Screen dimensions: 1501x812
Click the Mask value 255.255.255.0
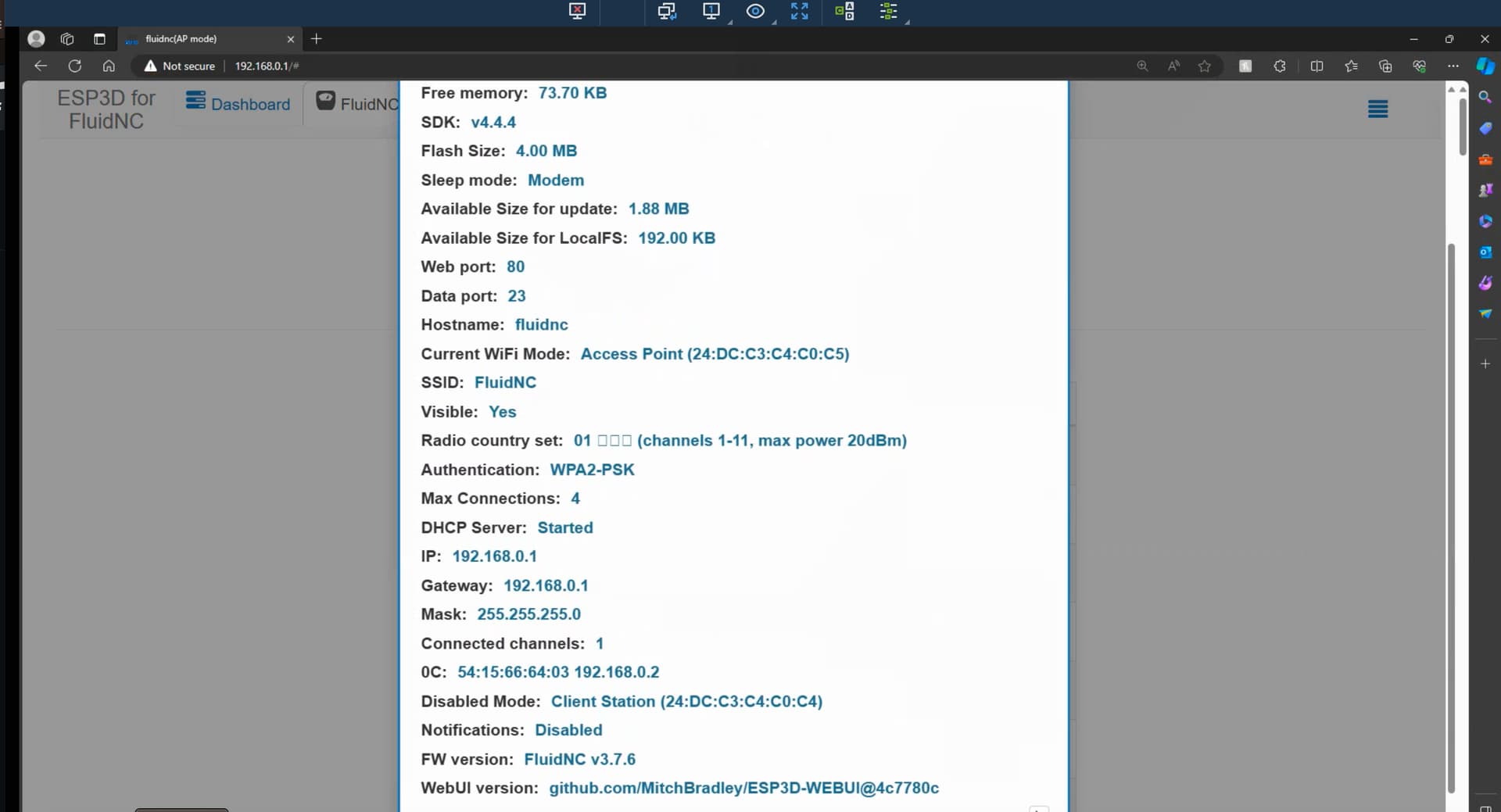click(x=528, y=614)
